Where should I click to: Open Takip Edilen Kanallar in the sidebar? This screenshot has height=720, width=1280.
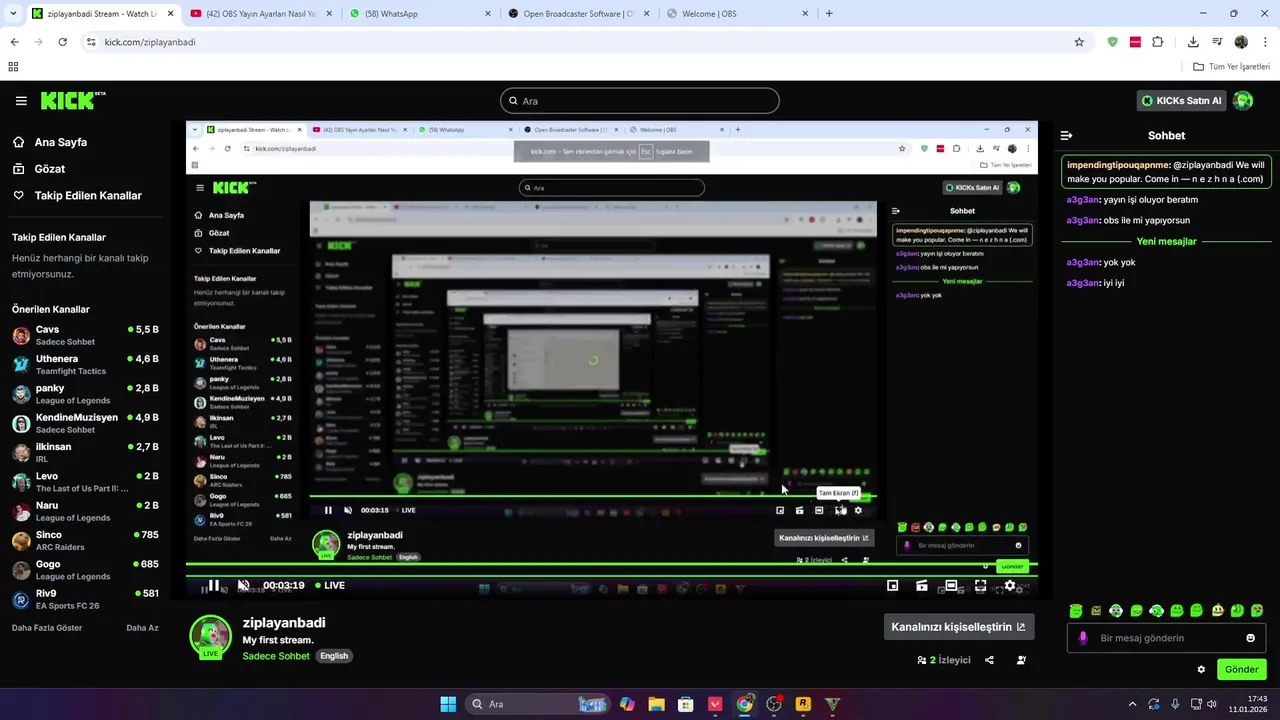click(x=88, y=196)
